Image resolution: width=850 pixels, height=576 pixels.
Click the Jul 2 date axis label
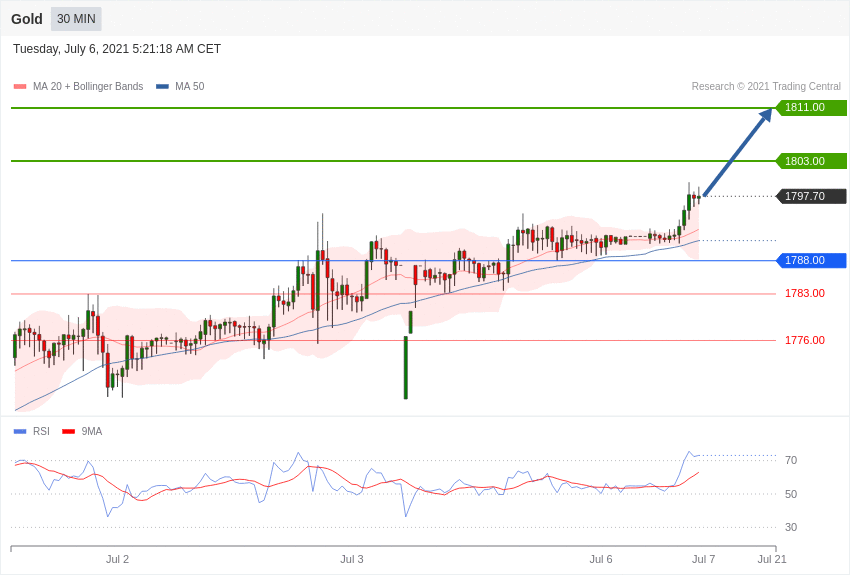[x=118, y=559]
